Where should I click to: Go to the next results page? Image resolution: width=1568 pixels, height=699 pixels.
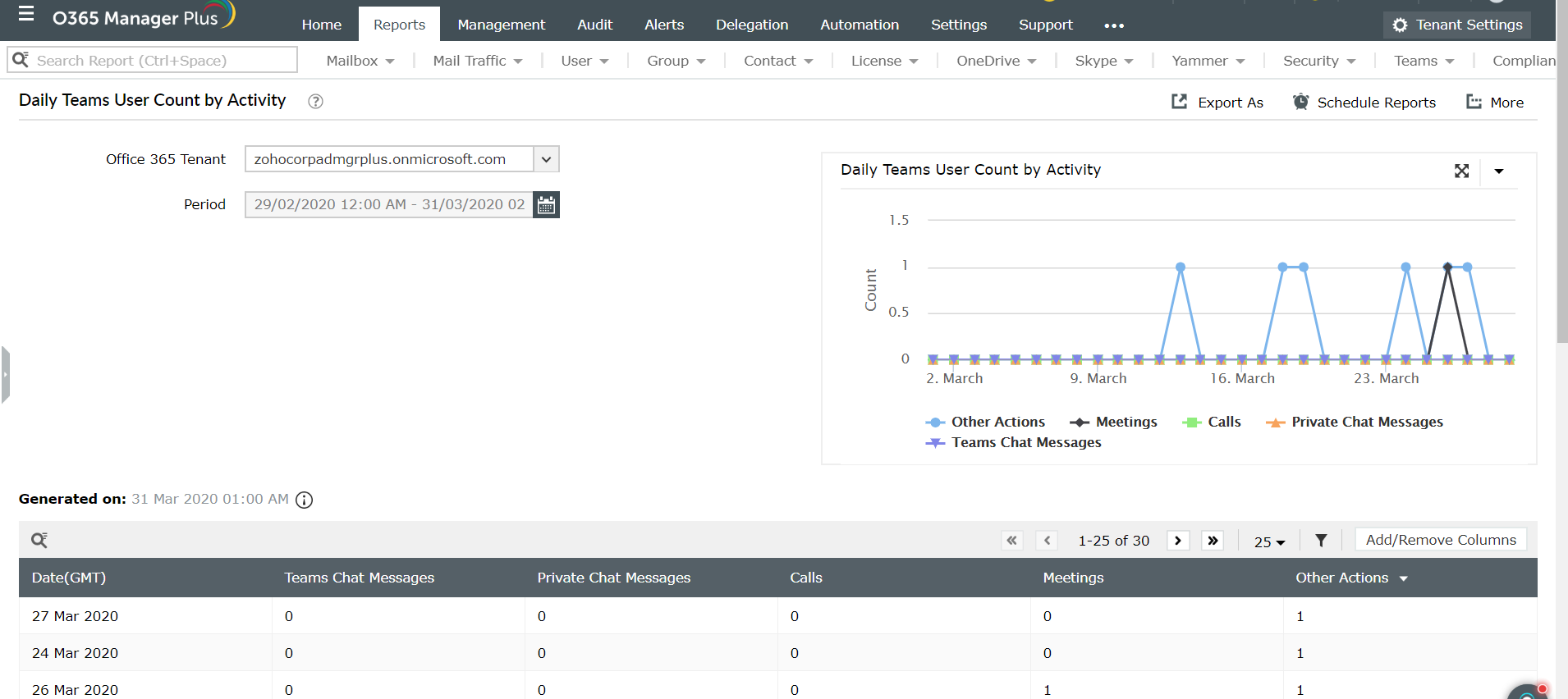[1178, 540]
